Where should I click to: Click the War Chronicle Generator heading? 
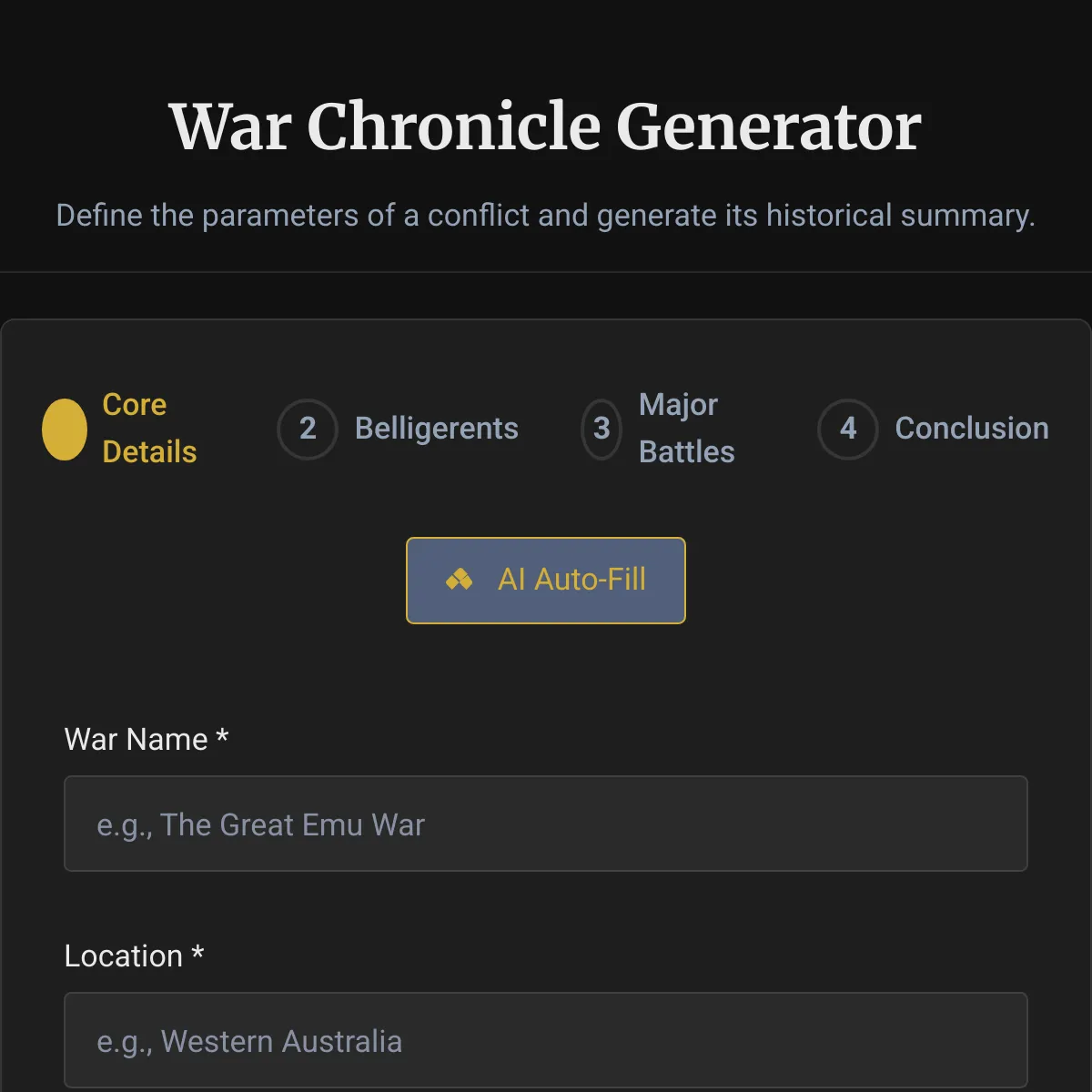click(x=546, y=126)
